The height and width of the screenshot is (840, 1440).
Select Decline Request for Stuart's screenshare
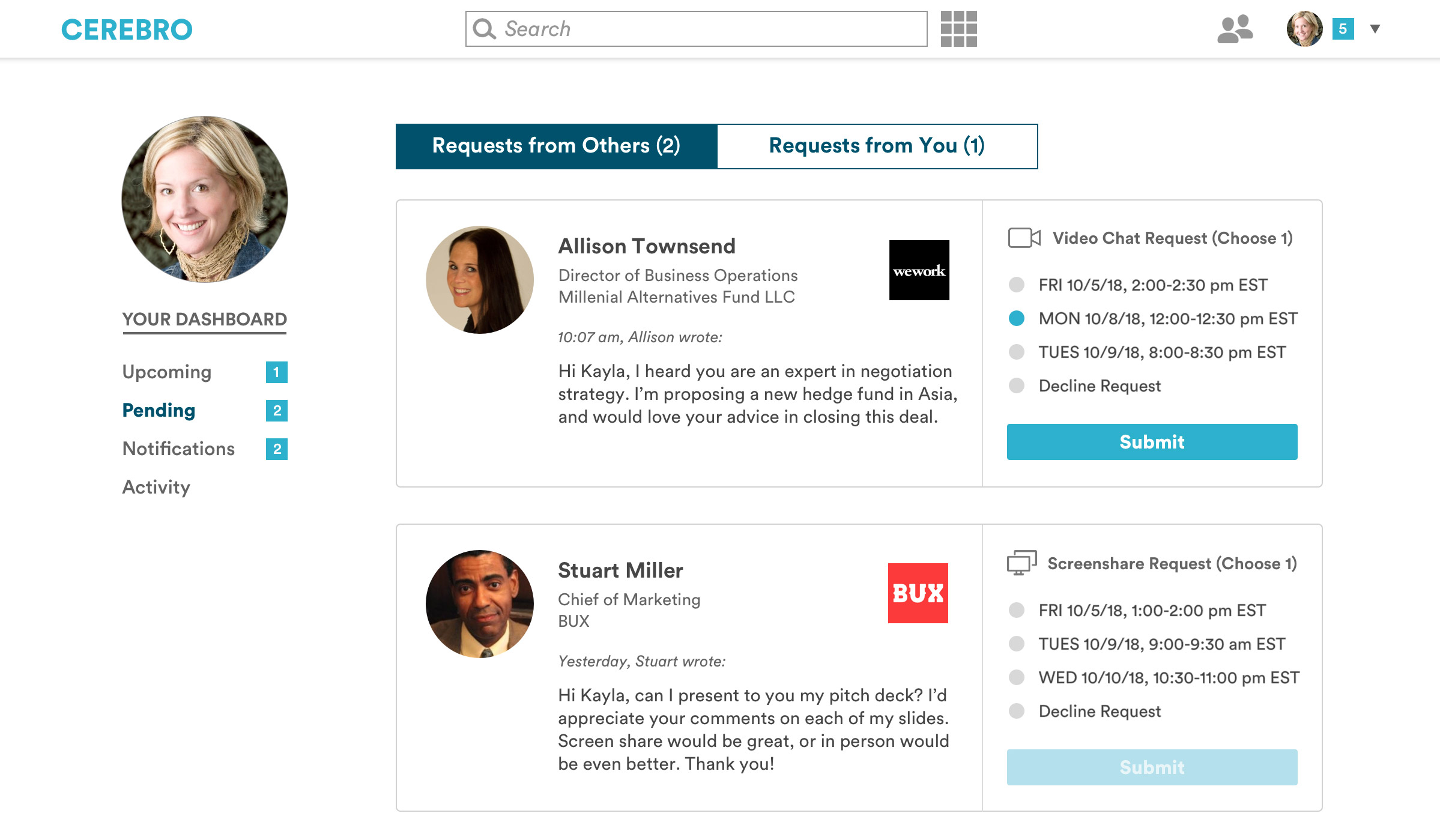(1017, 711)
